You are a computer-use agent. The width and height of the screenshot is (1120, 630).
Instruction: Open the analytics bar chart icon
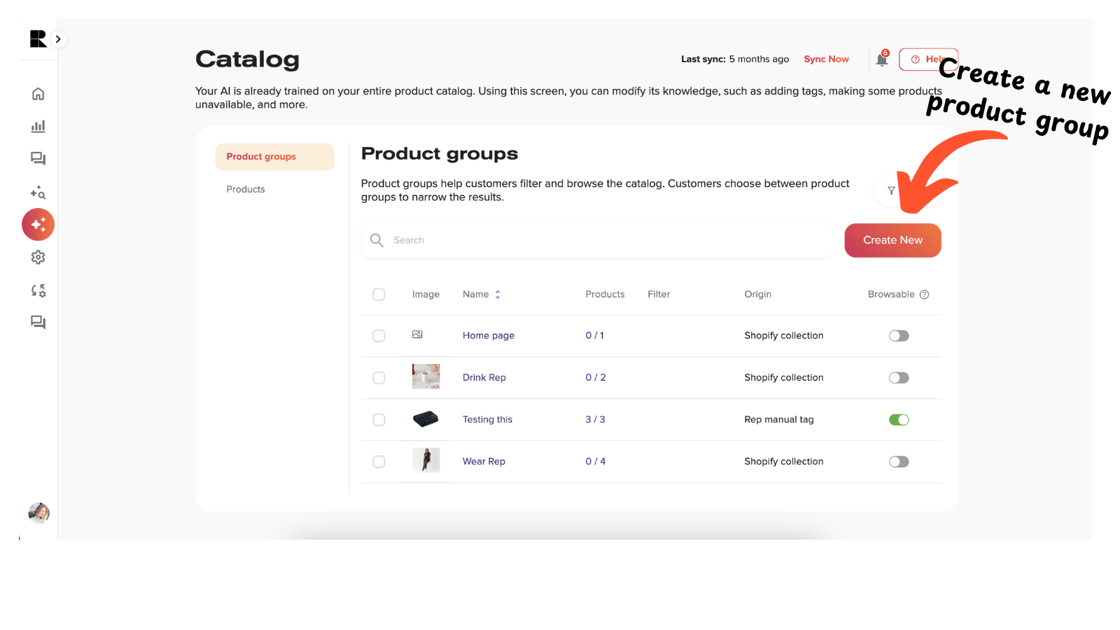pos(38,126)
